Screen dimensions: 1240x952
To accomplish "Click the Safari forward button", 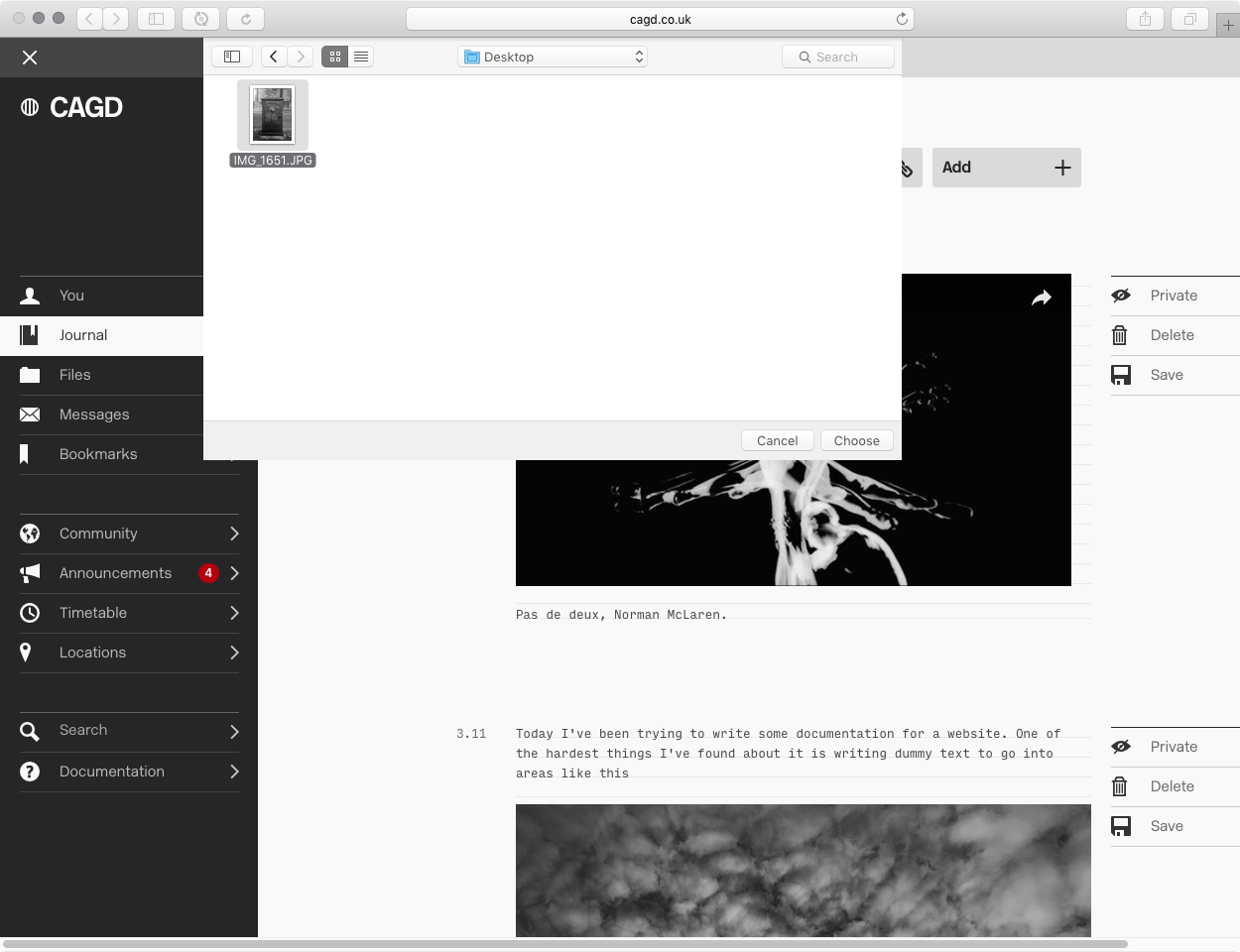I will point(116,18).
